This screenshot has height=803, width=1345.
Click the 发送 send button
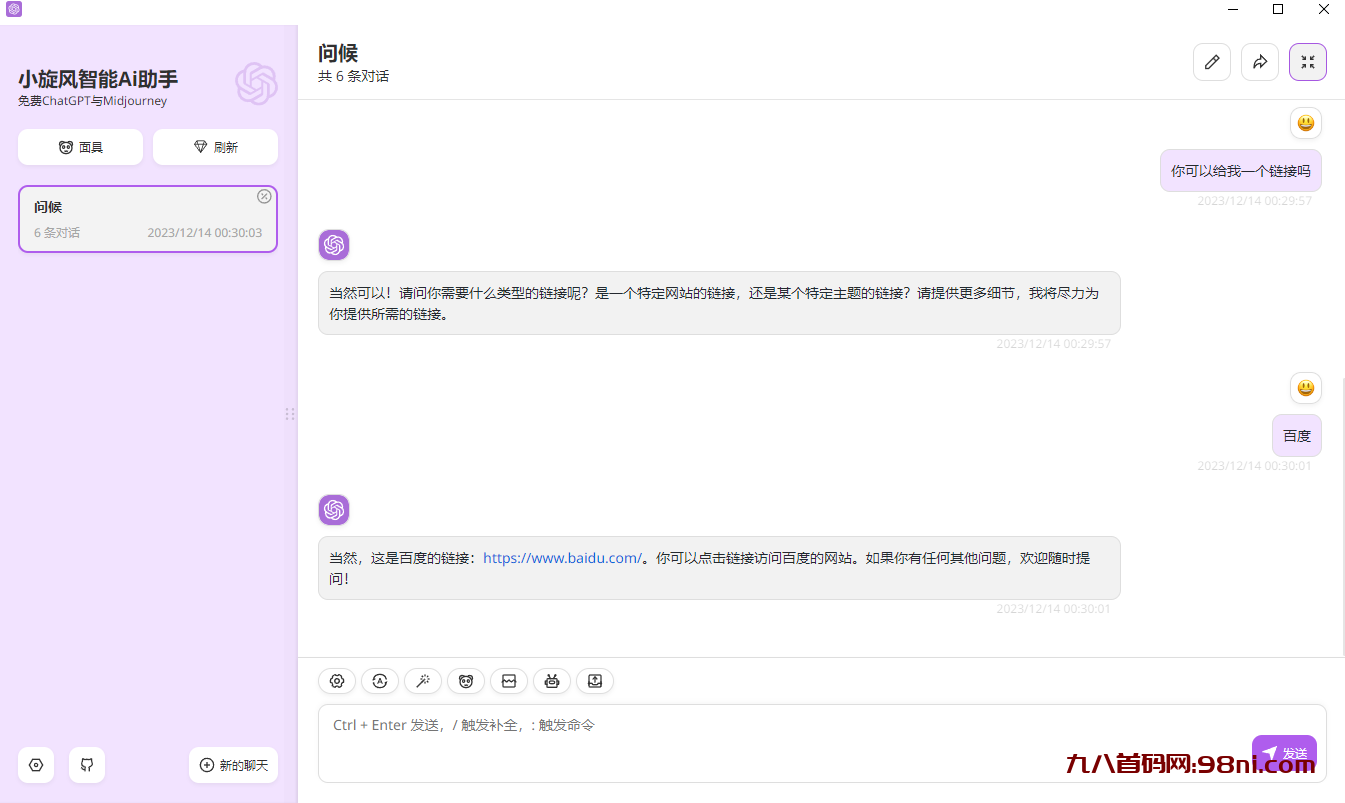(x=1284, y=753)
